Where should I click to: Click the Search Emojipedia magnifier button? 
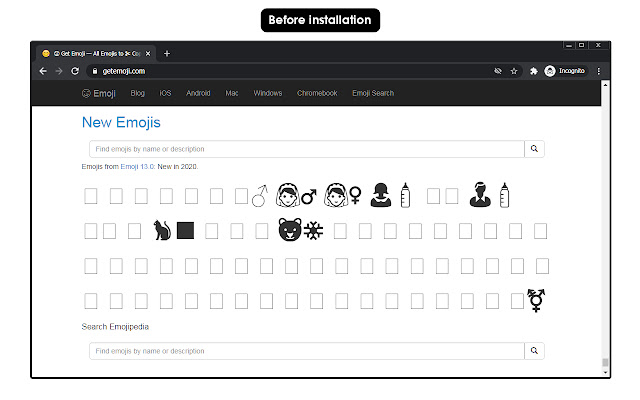534,351
